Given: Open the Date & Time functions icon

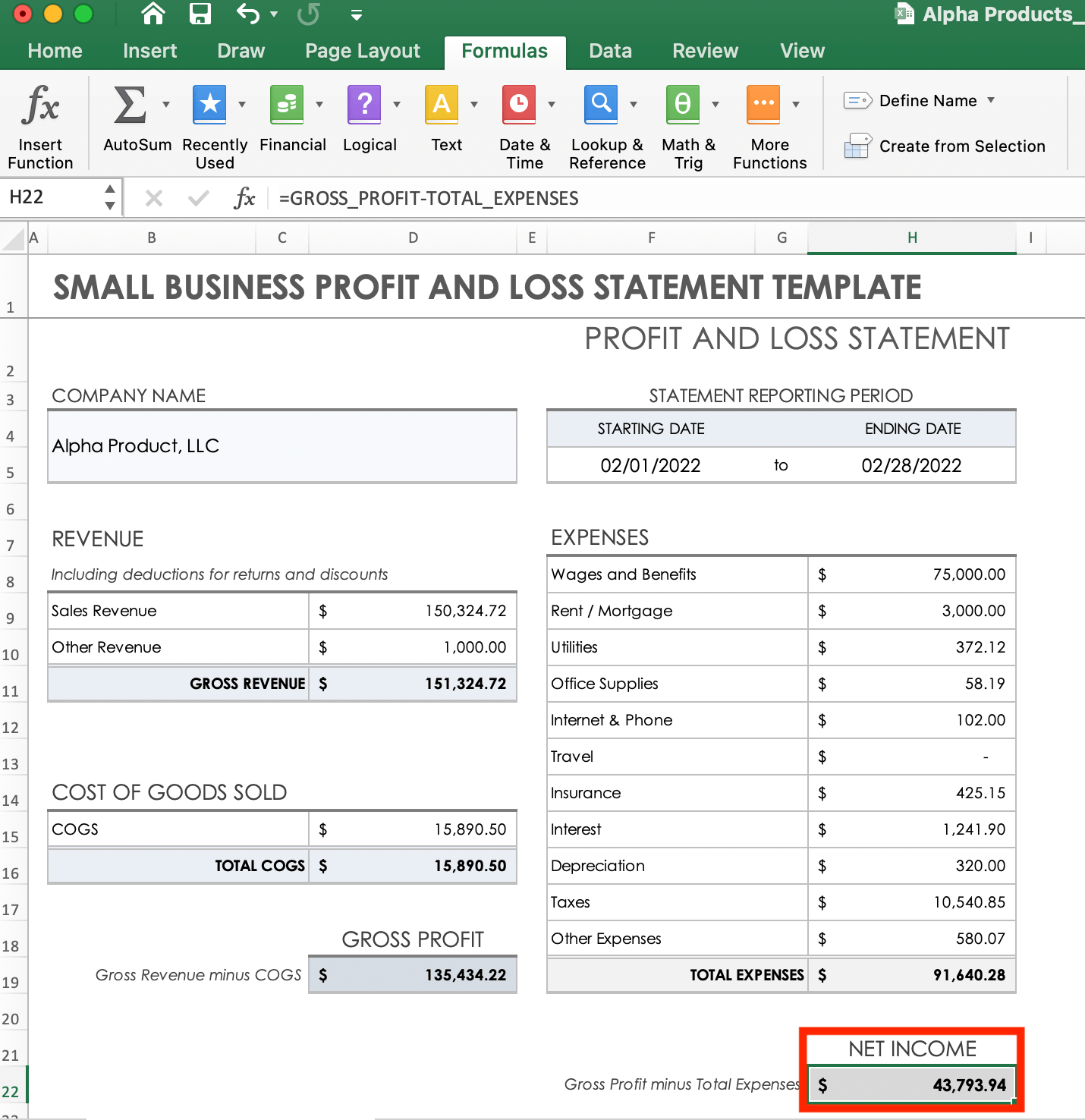Looking at the screenshot, I should tap(519, 105).
